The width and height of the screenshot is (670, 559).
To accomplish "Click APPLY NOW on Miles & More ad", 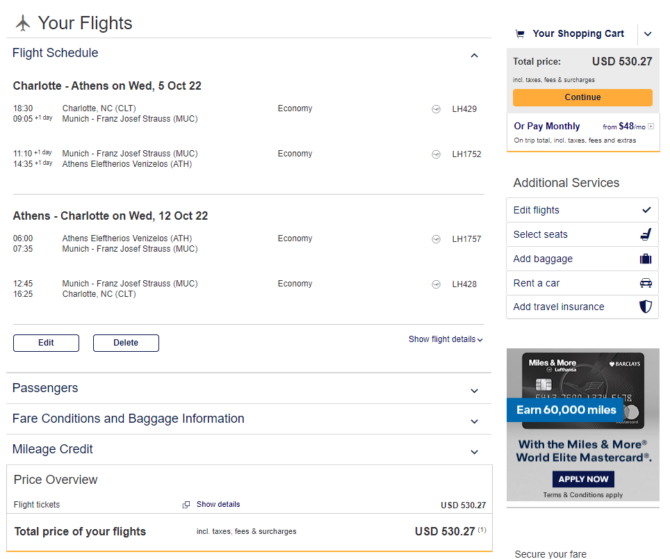I will 583,479.
